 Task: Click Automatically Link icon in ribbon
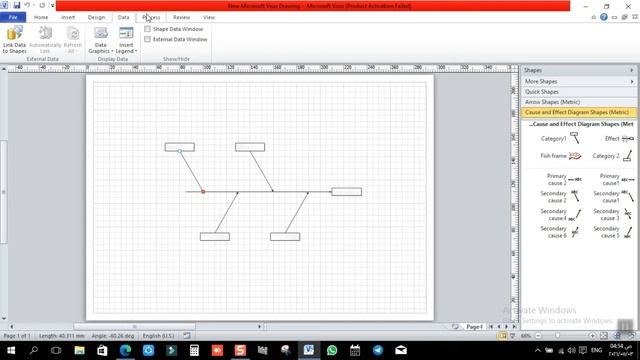pyautogui.click(x=45, y=39)
